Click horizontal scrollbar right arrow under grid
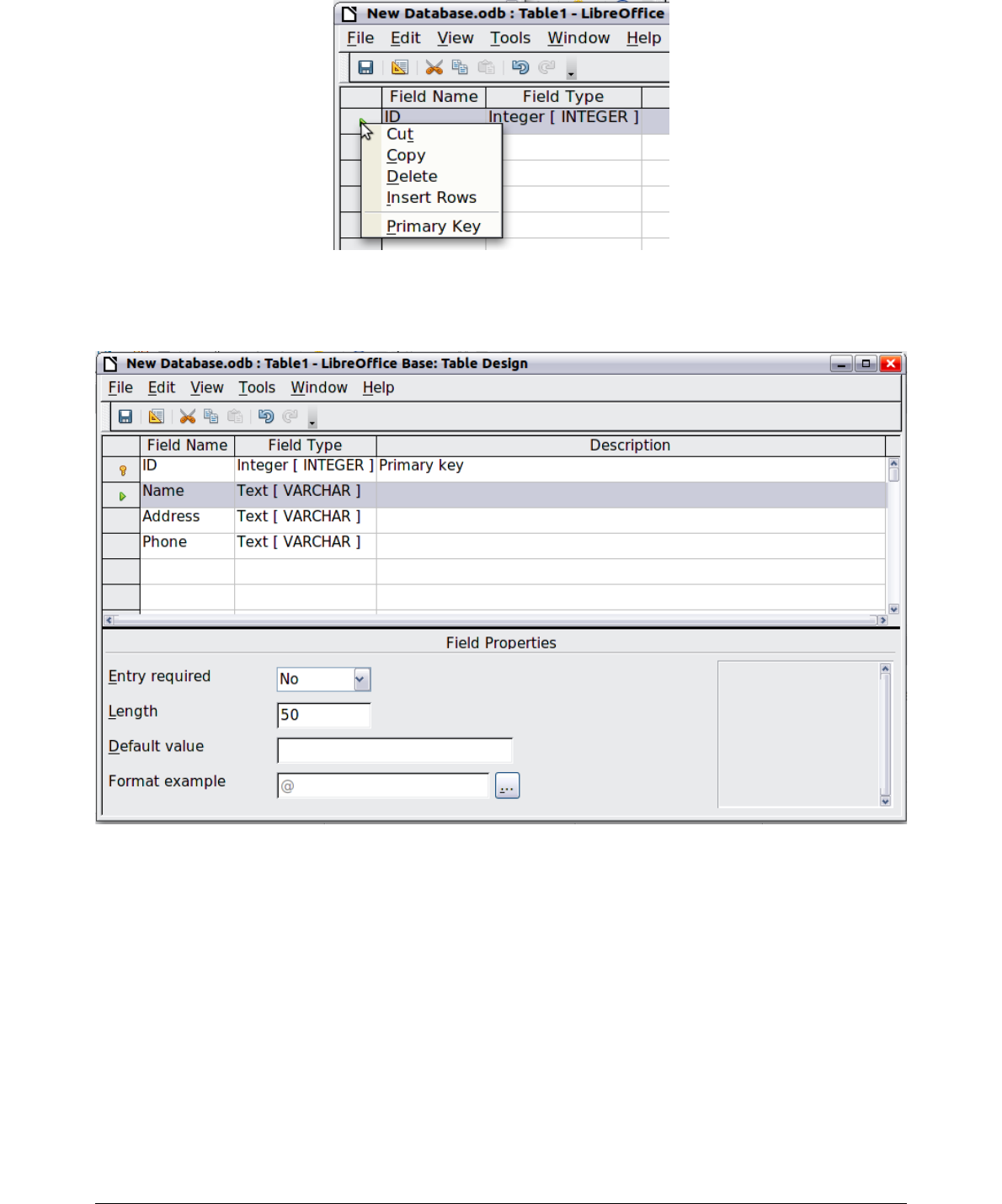 [x=882, y=621]
